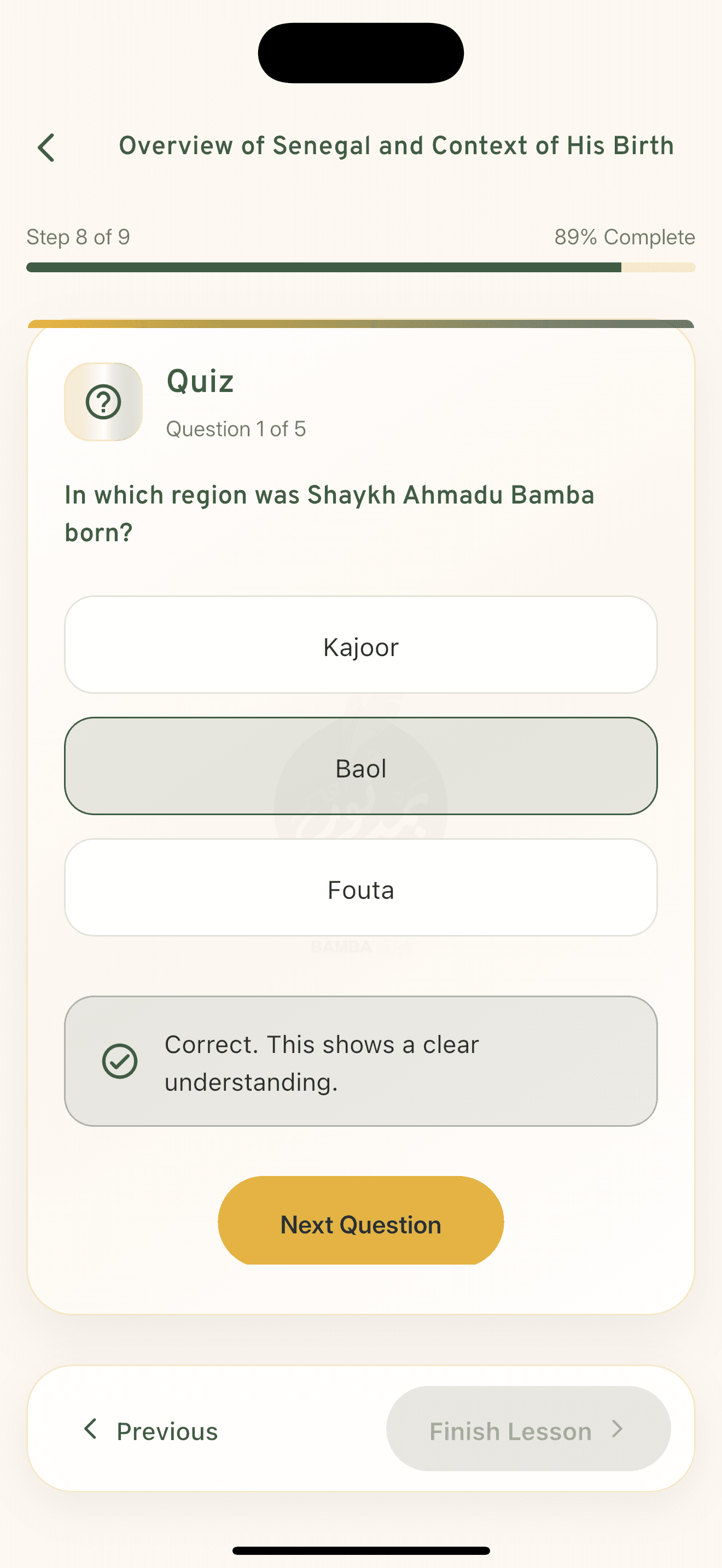722x1568 pixels.
Task: Select the Fouta answer option
Action: click(x=361, y=888)
